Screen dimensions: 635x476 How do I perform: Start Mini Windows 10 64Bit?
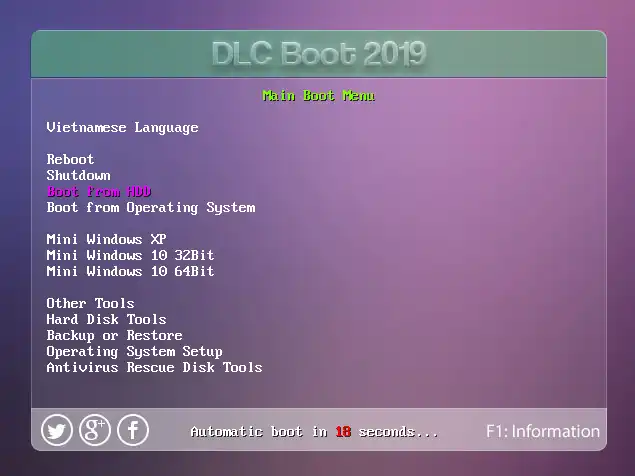[130, 272]
